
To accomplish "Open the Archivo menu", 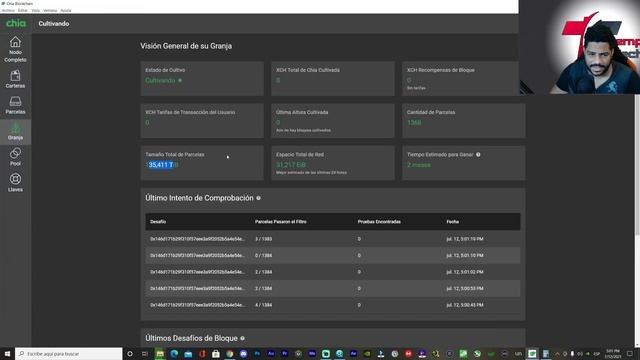I will click(x=8, y=10).
